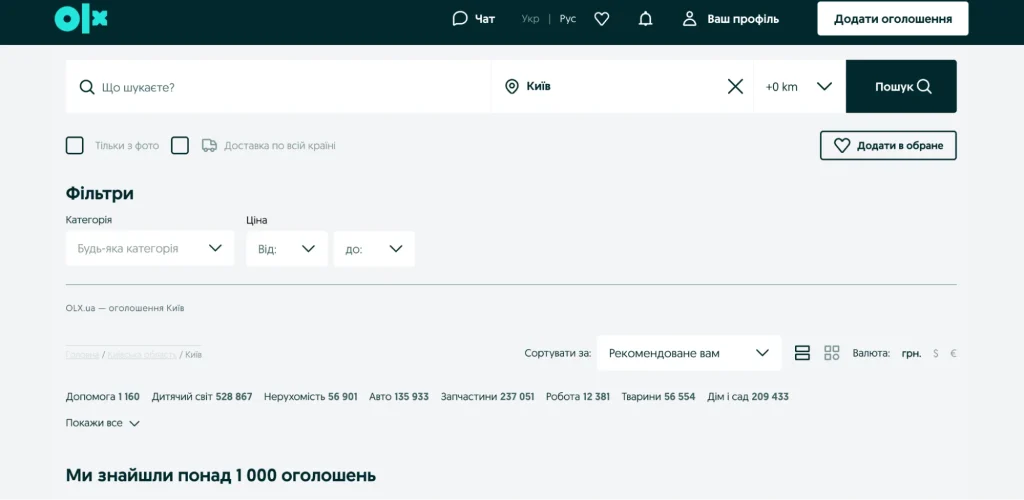
Task: Click Додати в обране button
Action: [888, 146]
